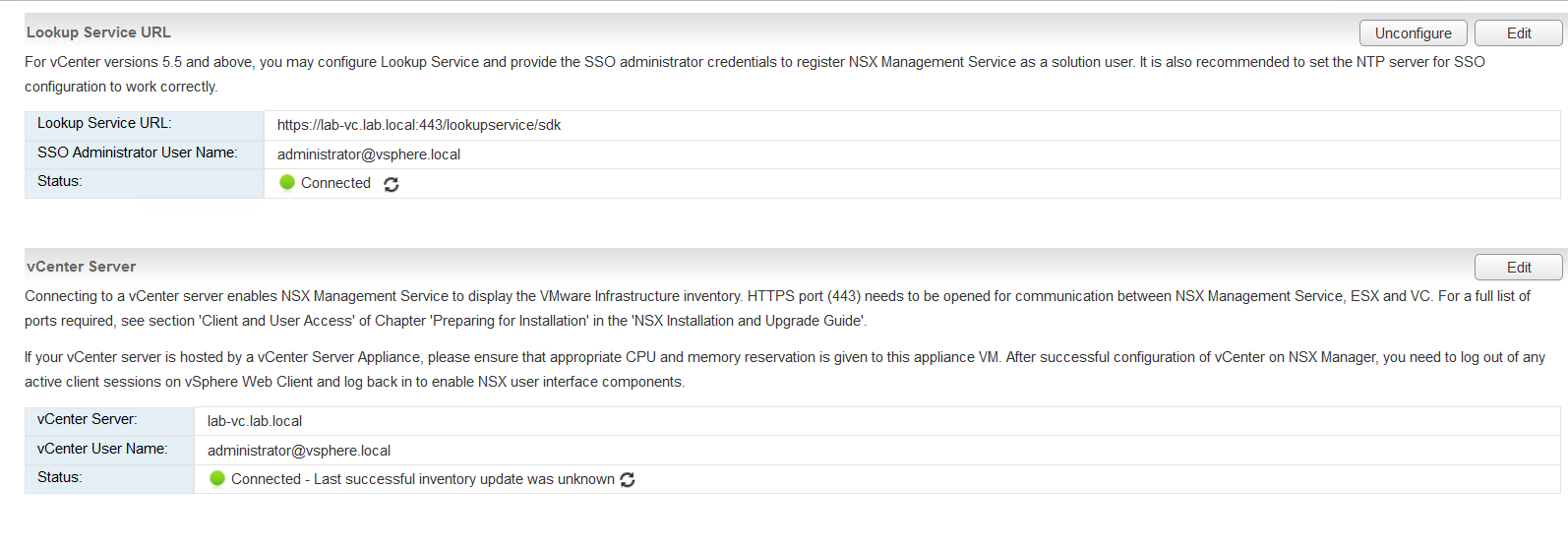Click the SSO administrator username value

369,154
